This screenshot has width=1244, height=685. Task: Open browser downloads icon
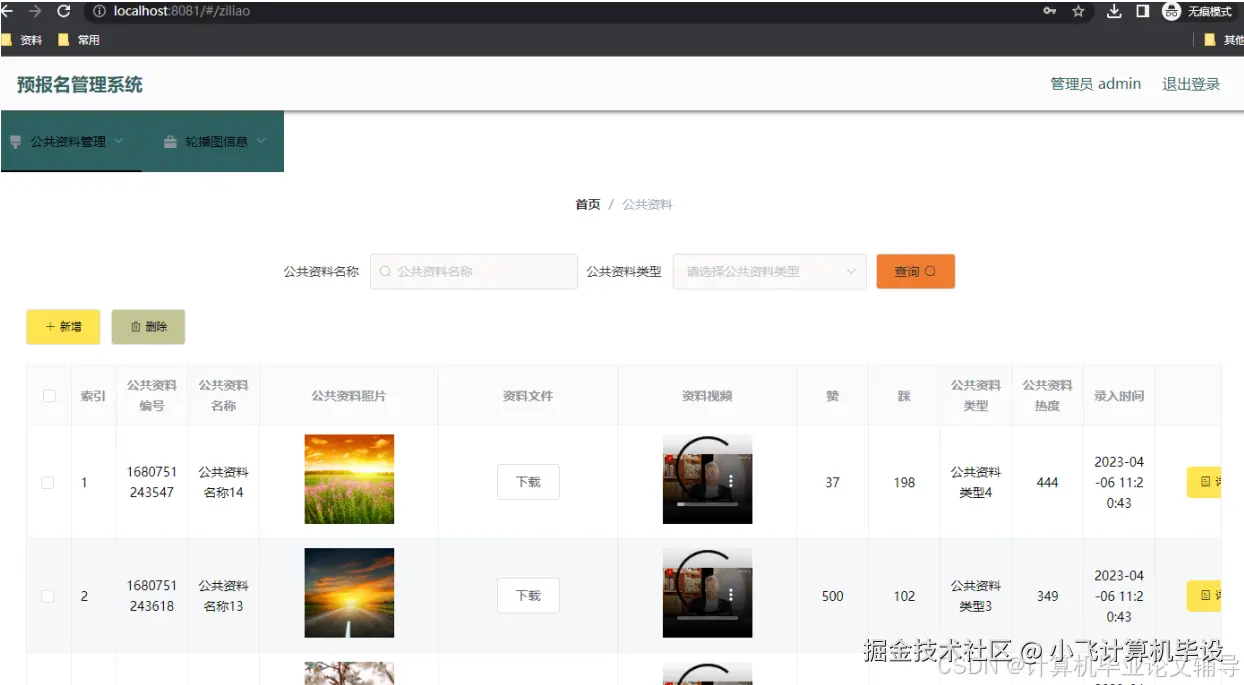[x=1114, y=11]
